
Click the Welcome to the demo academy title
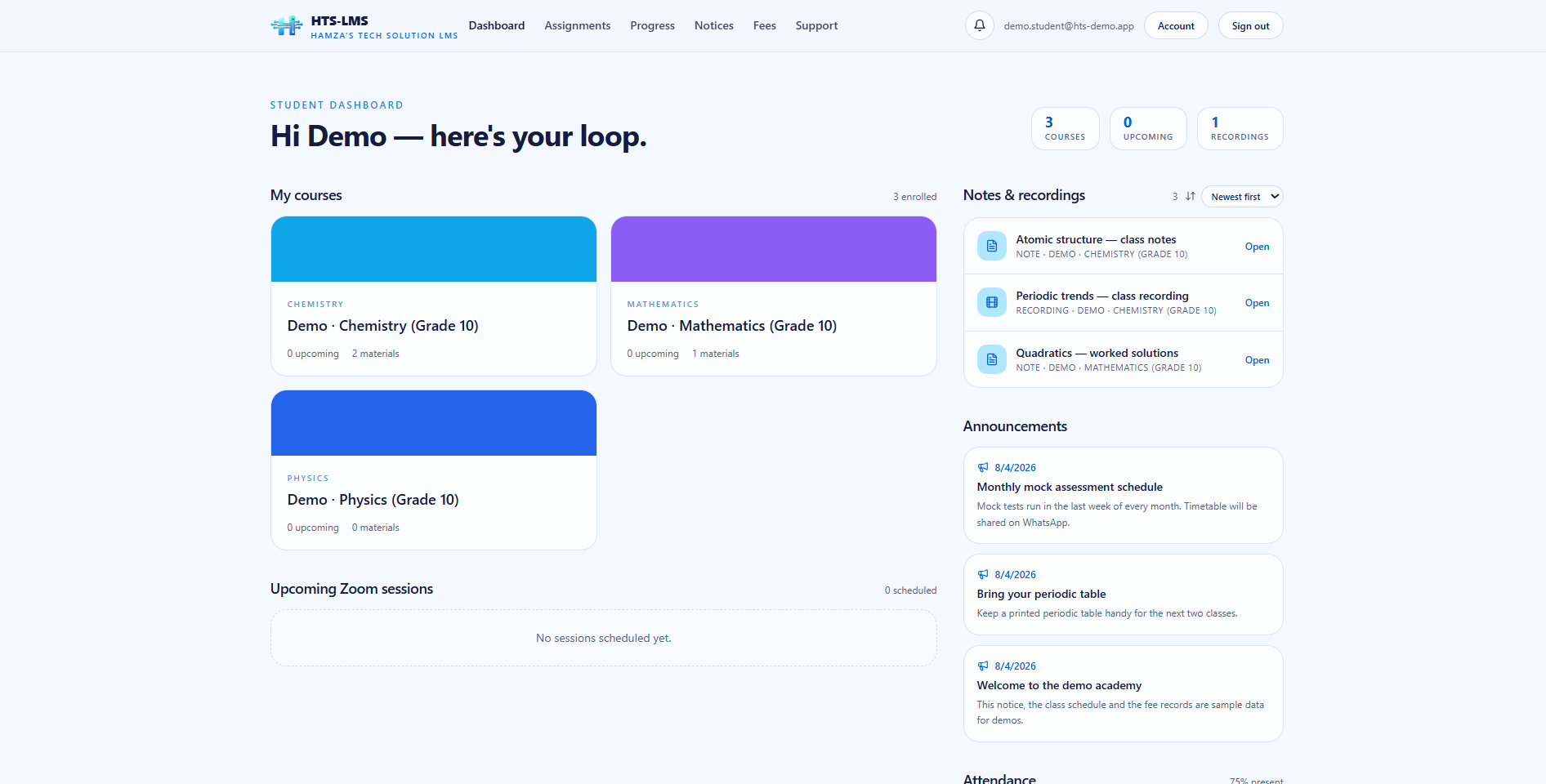point(1059,685)
